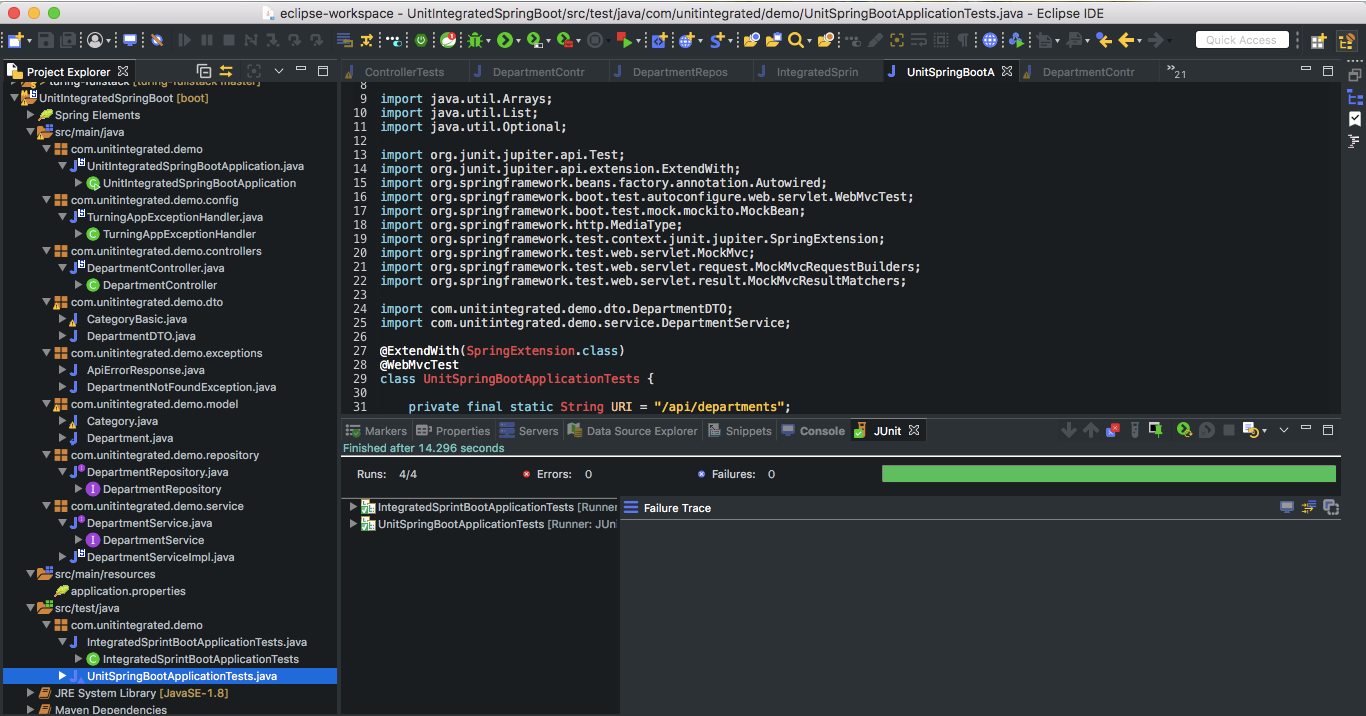Toggle Scroll Lock in JUnit view
The height and width of the screenshot is (716, 1366).
pos(1135,430)
